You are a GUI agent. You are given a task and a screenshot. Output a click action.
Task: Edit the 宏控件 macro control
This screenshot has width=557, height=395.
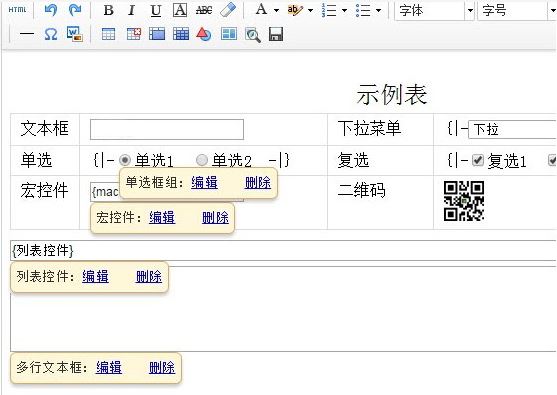pyautogui.click(x=162, y=217)
